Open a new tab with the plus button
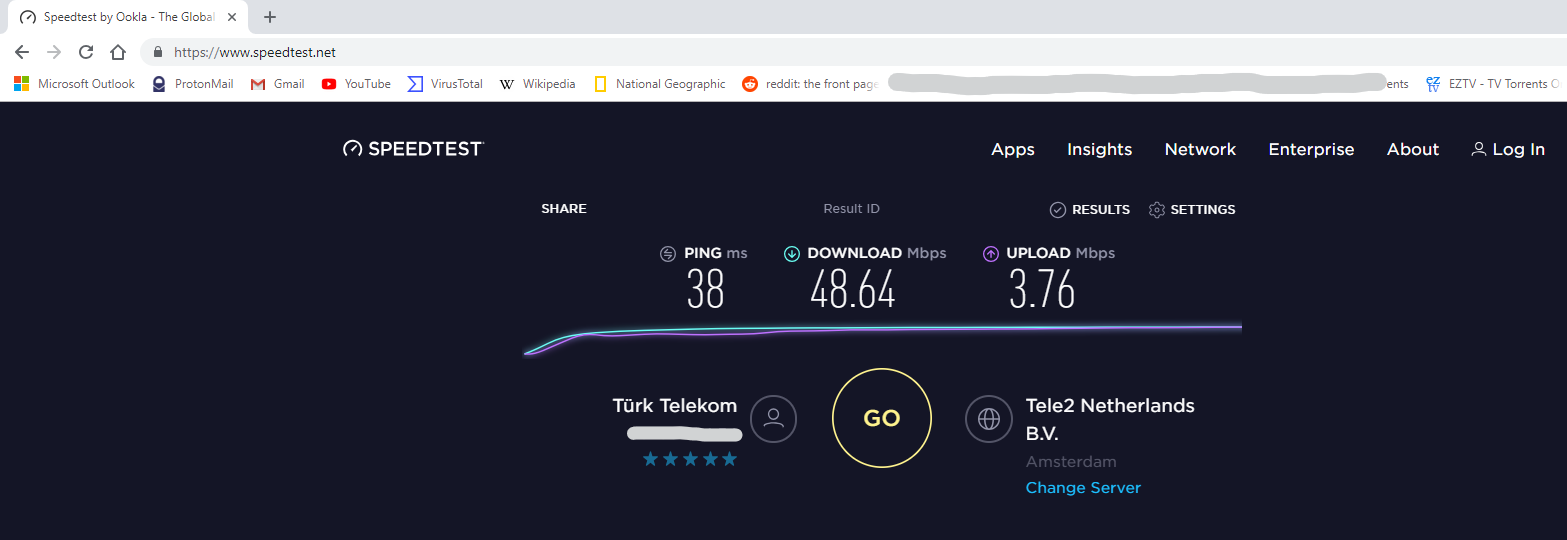This screenshot has width=1567, height=540. [x=270, y=17]
